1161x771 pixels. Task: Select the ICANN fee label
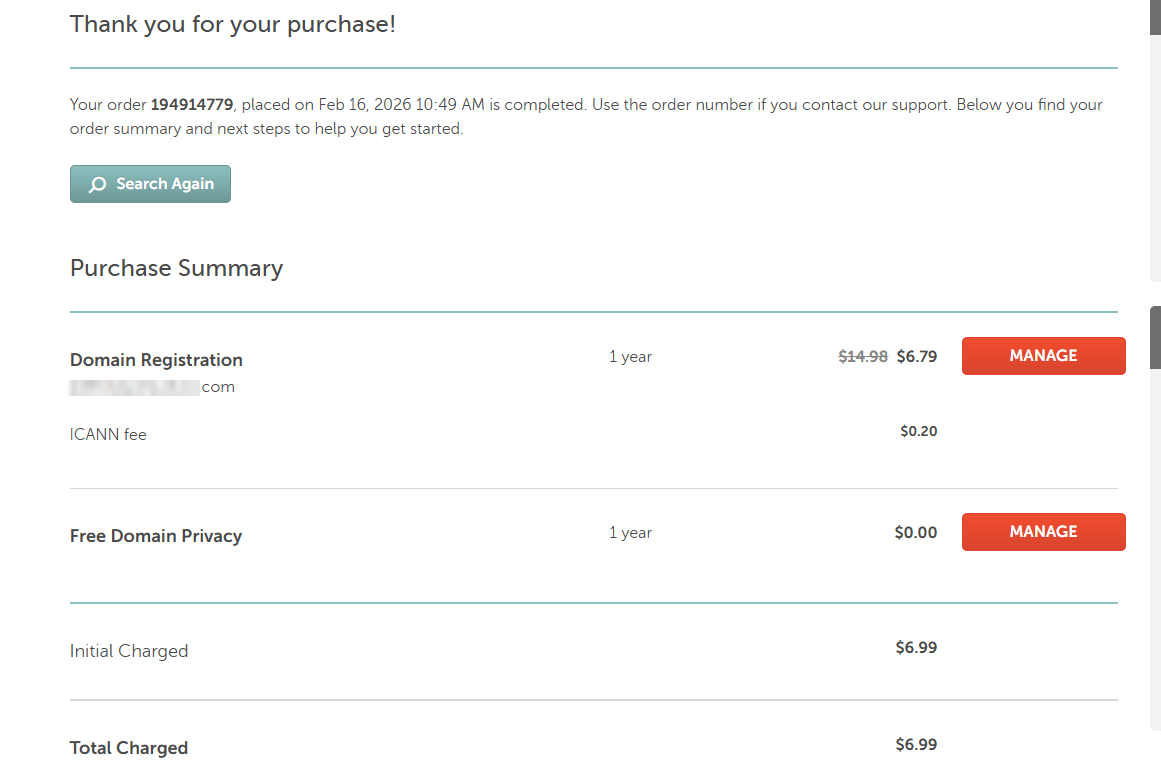coord(108,434)
